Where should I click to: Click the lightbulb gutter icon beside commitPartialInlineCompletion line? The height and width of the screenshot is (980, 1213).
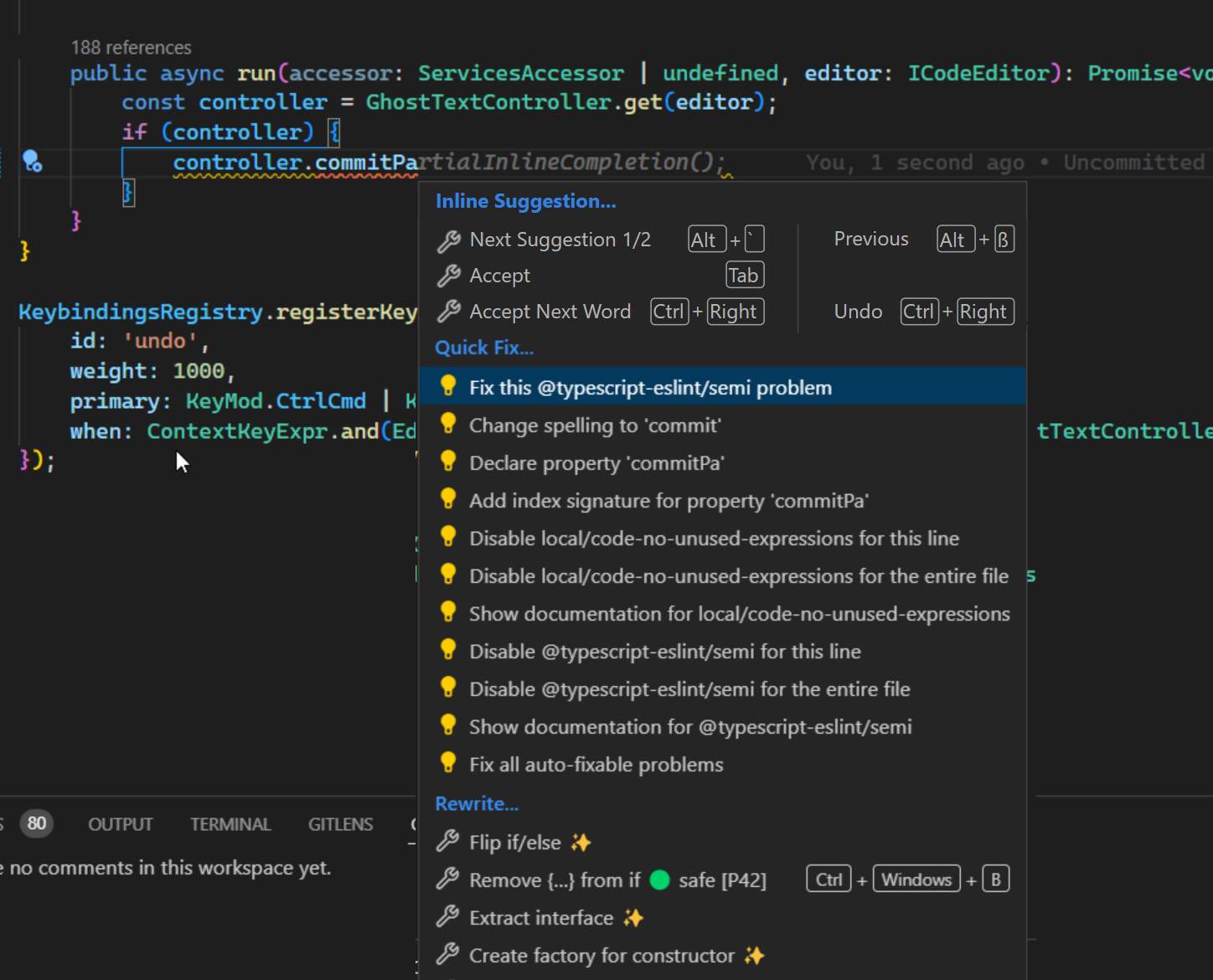[32, 161]
